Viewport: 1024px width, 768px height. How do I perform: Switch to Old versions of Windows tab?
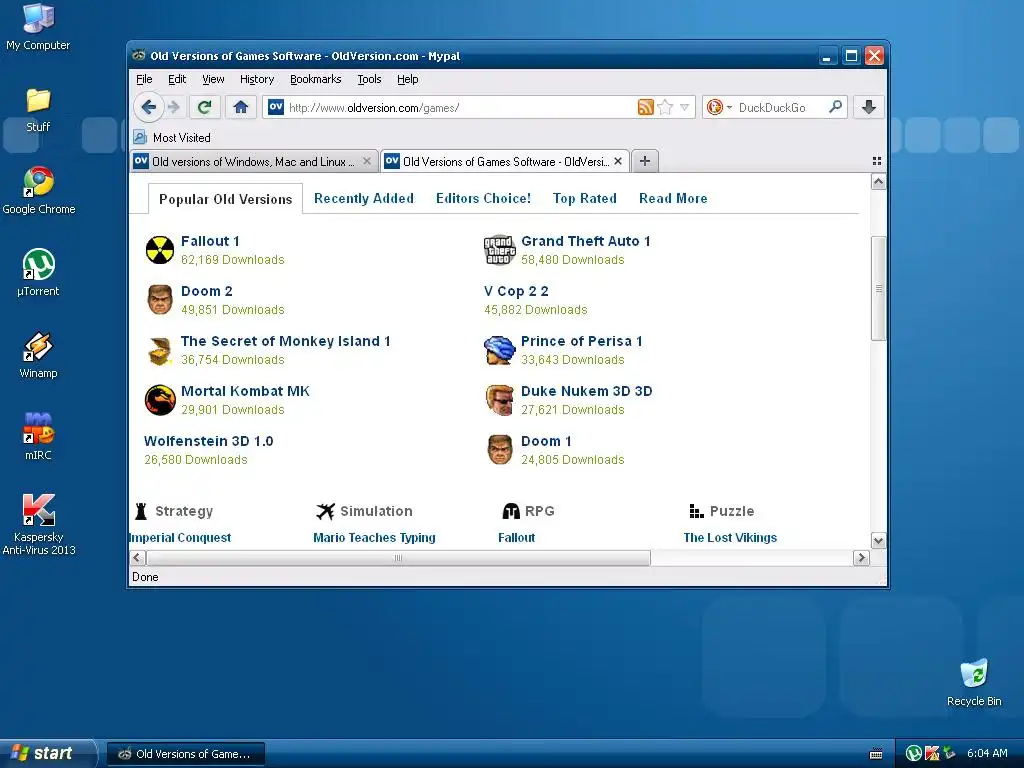(x=255, y=161)
